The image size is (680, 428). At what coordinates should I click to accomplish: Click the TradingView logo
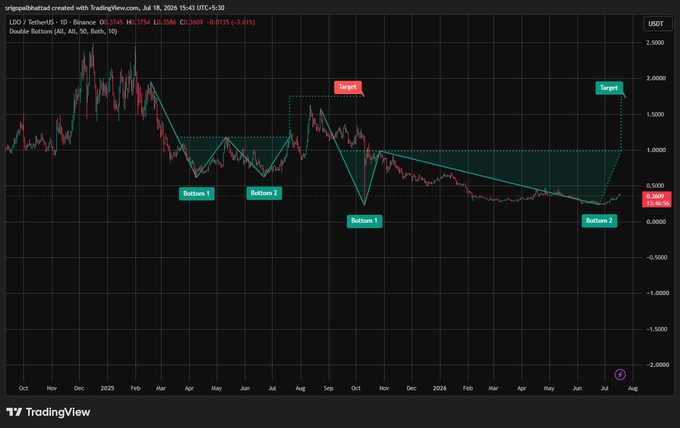pyautogui.click(x=48, y=412)
